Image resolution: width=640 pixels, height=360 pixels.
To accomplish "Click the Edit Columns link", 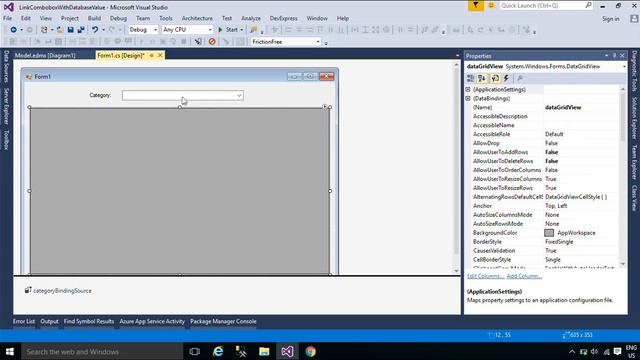I will 485,276.
